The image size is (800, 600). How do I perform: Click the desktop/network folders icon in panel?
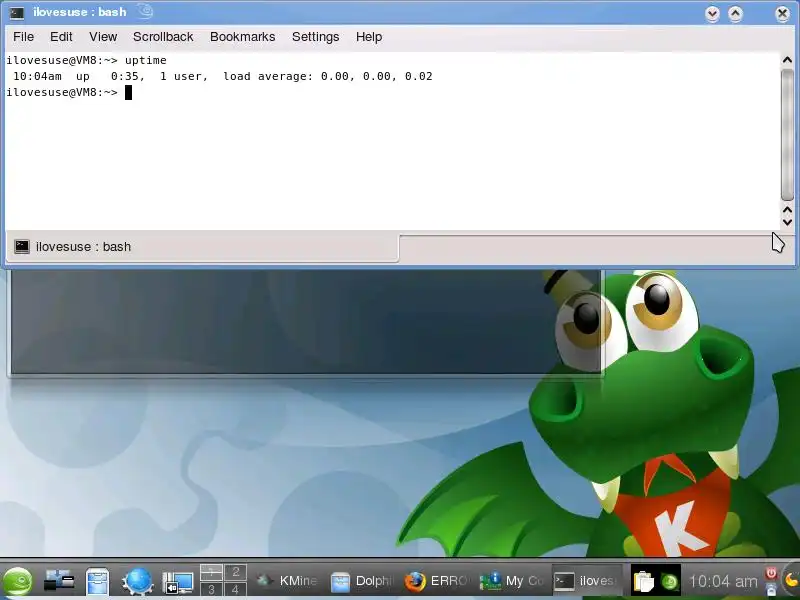tap(59, 581)
